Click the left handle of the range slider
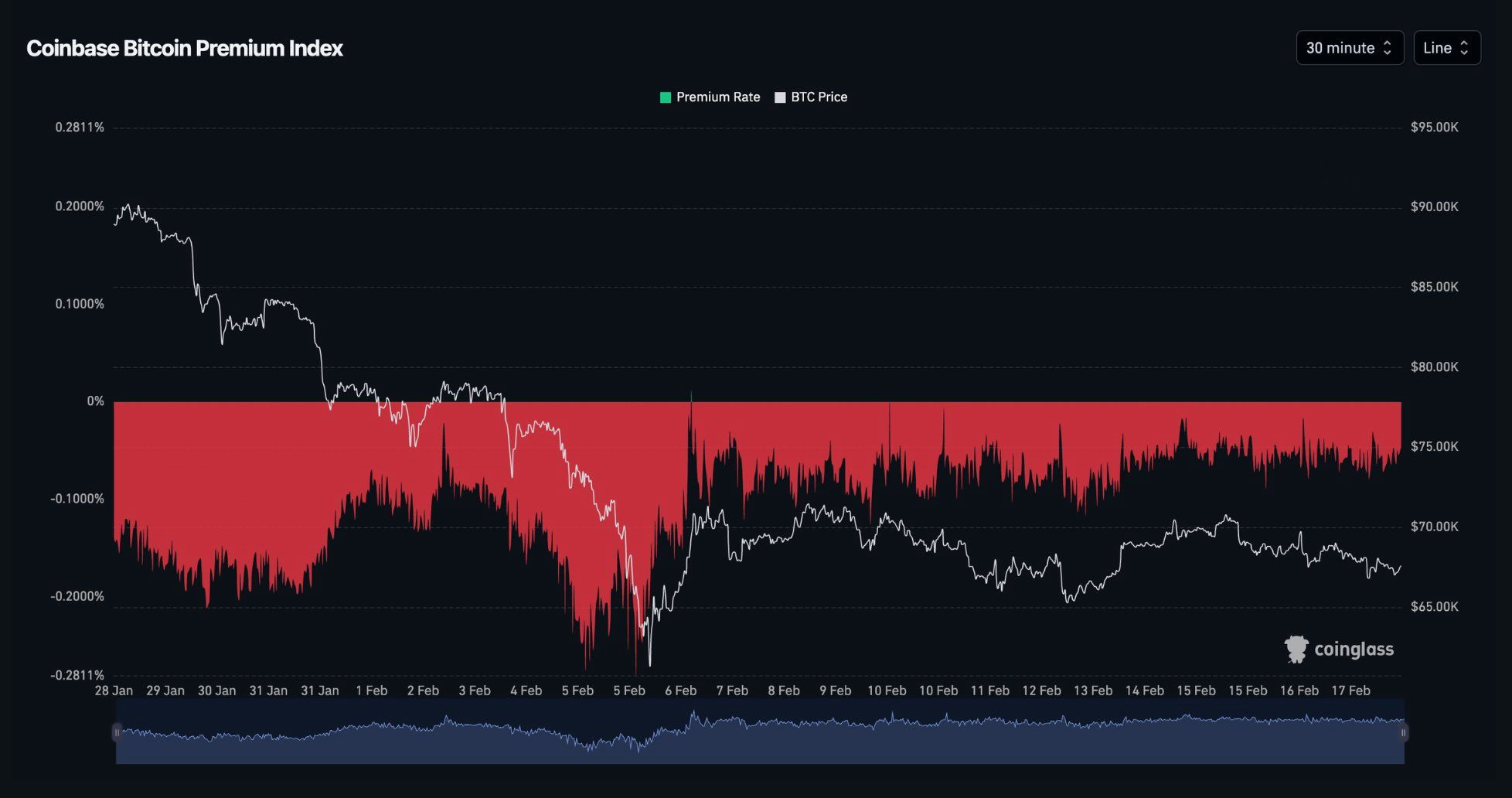The image size is (1512, 798). 117,731
